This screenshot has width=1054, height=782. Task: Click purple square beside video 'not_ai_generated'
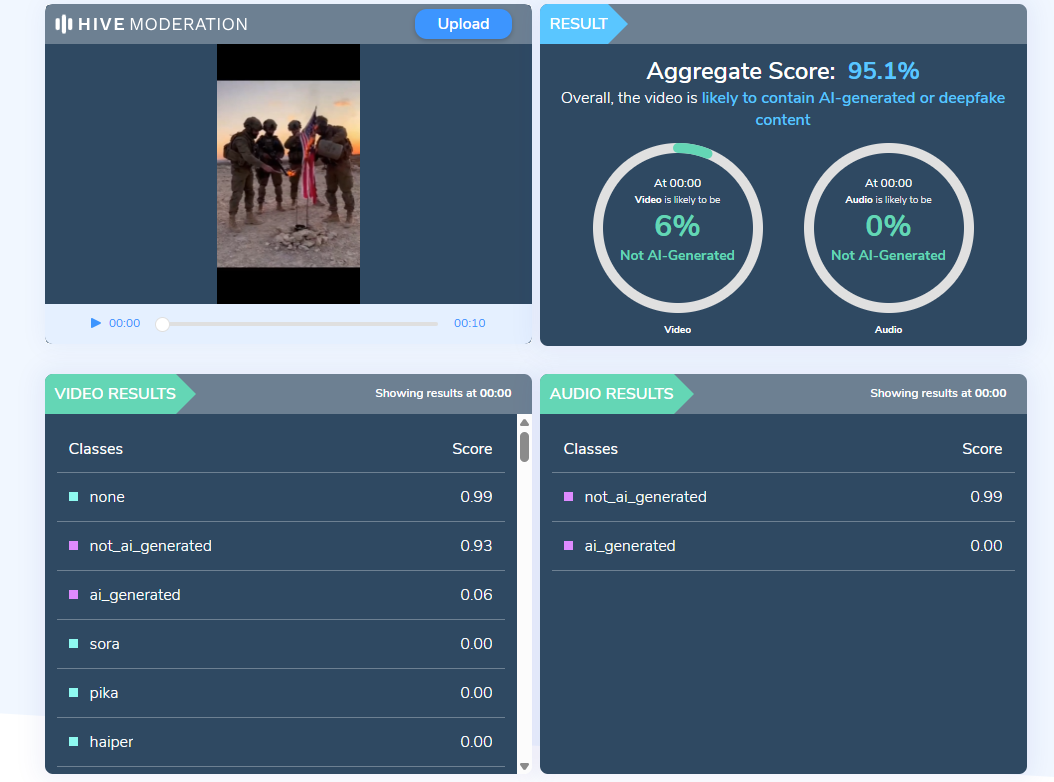(73, 546)
